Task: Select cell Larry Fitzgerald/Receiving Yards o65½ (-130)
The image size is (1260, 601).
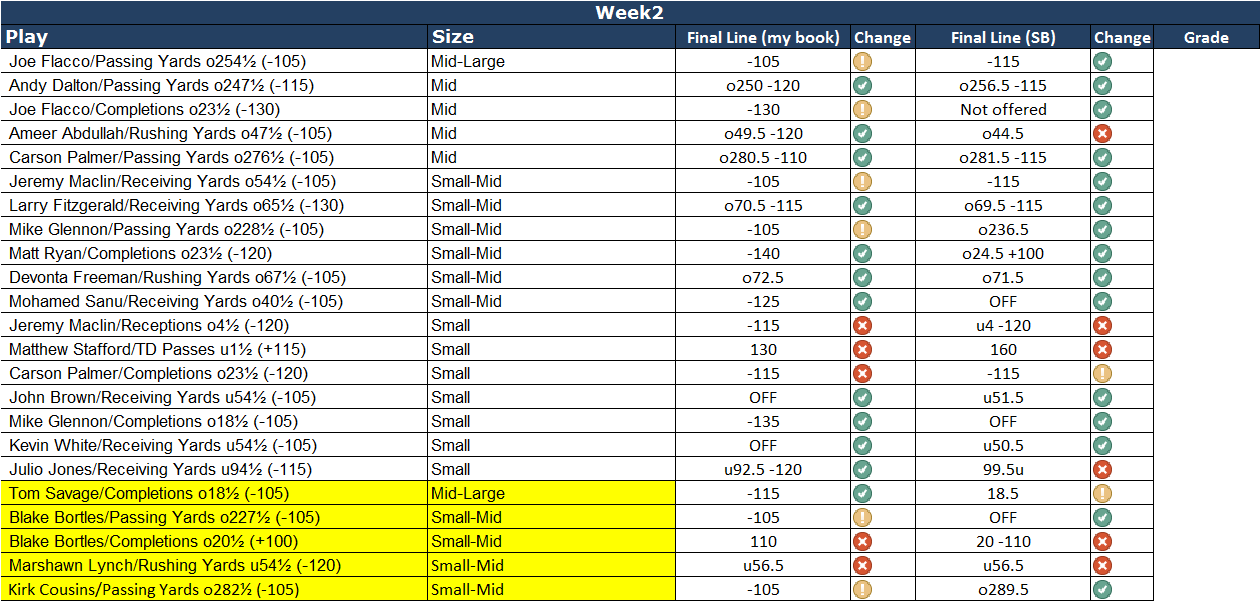Action: click(x=214, y=205)
